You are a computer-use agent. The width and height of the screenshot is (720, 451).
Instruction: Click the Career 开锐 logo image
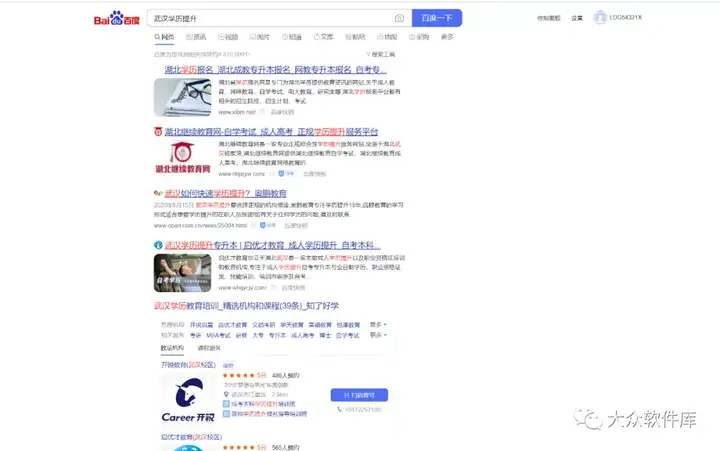point(188,400)
